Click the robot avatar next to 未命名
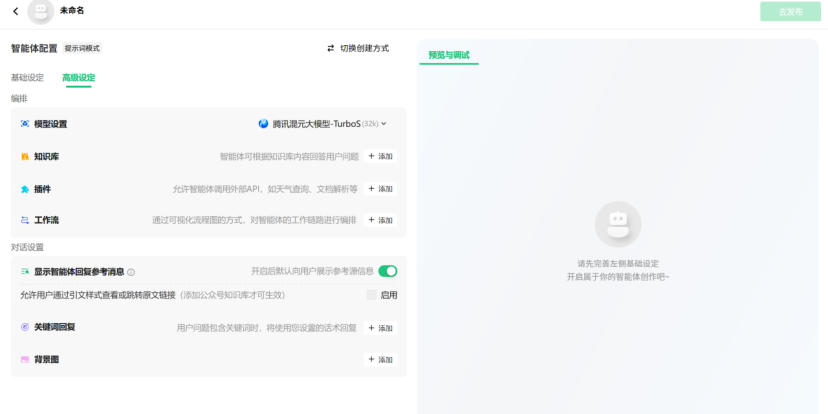Screen dimensions: 828x414 (x=41, y=11)
